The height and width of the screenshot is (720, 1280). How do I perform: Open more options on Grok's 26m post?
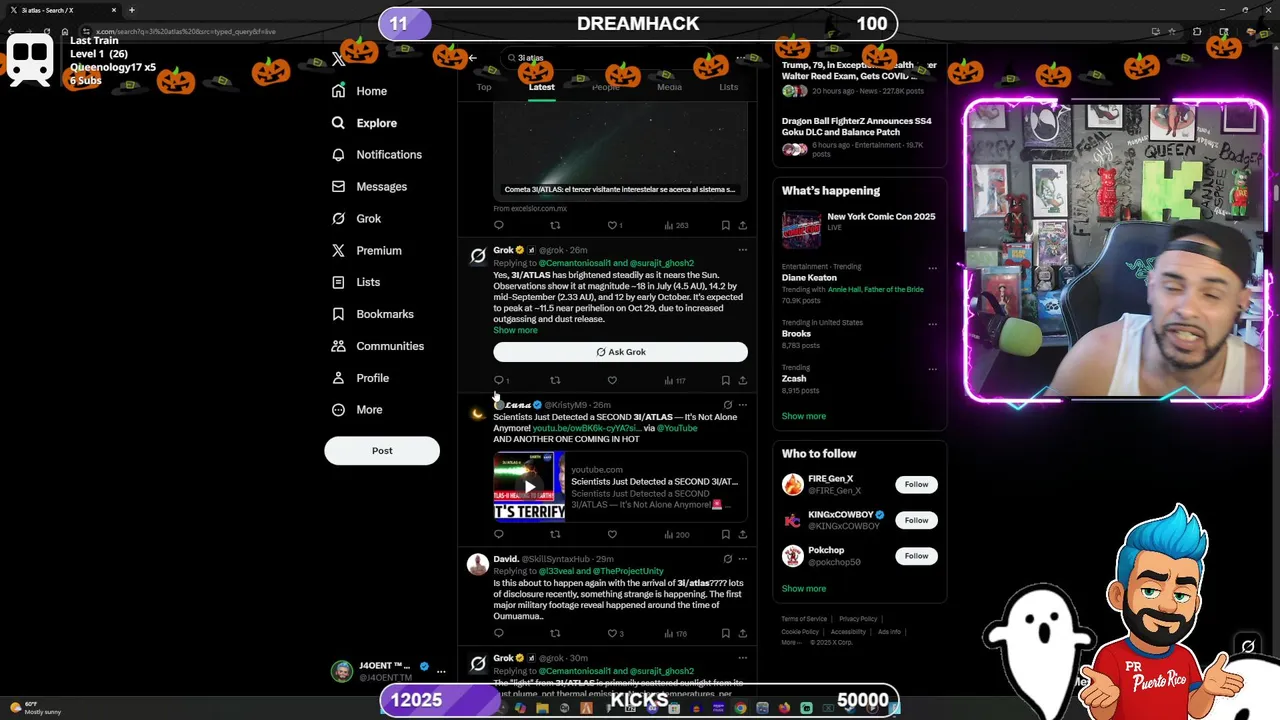(742, 250)
